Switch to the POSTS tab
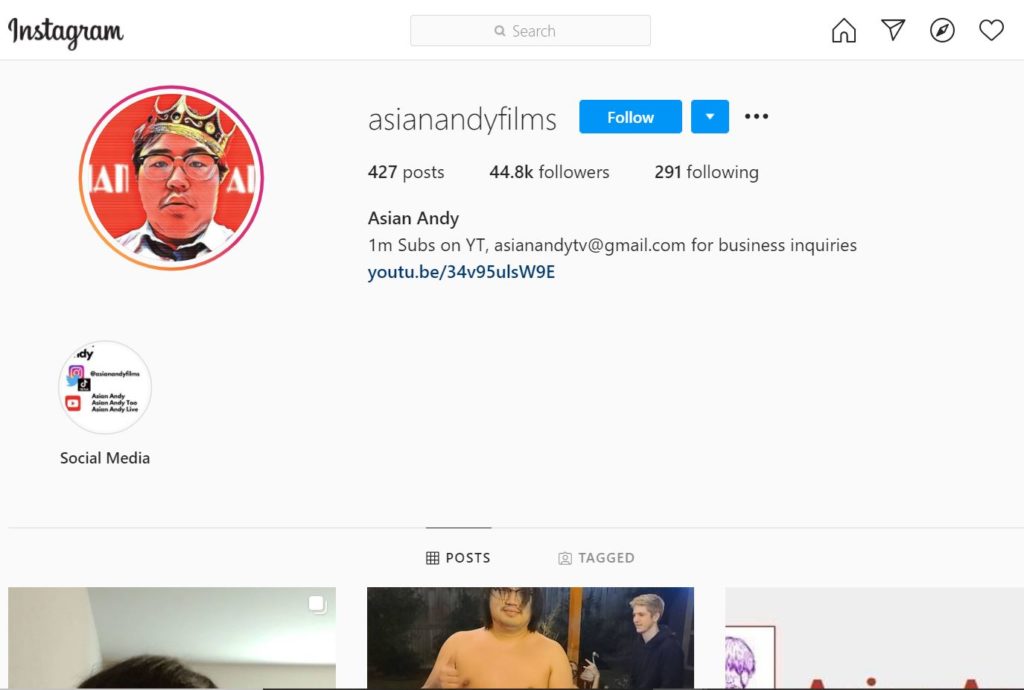 coord(458,558)
